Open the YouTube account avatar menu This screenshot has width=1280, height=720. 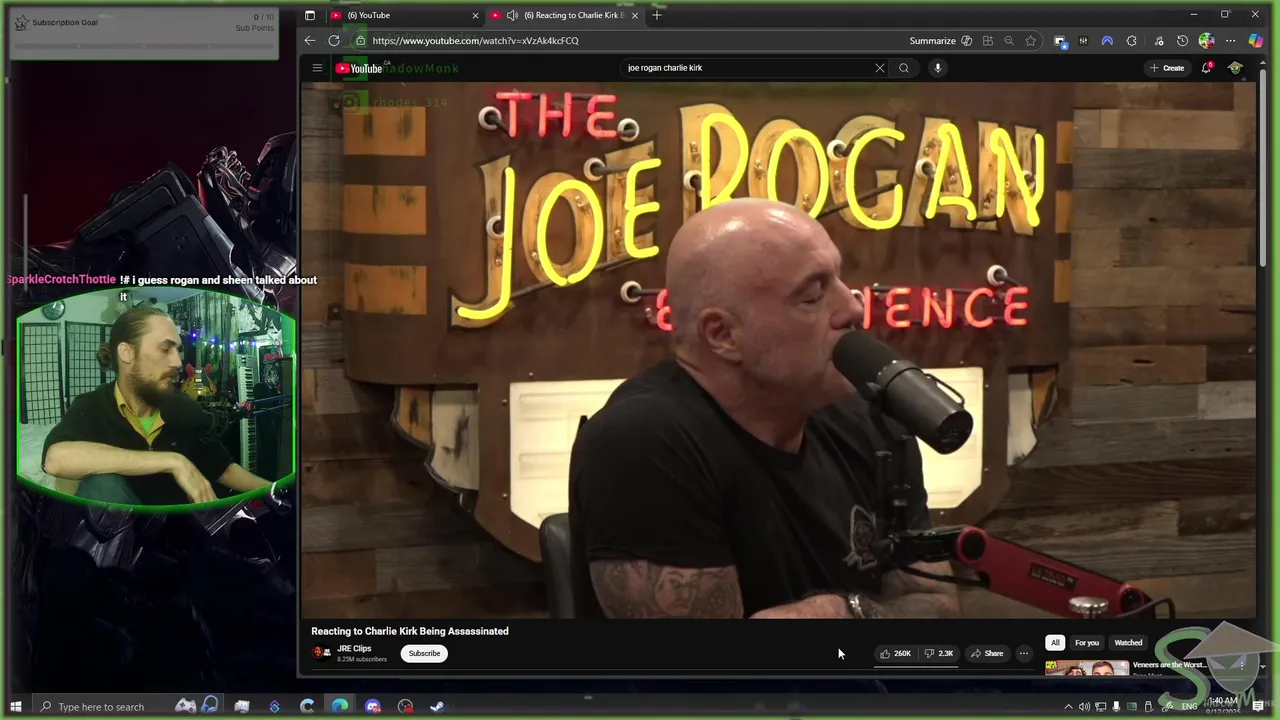pos(1235,68)
